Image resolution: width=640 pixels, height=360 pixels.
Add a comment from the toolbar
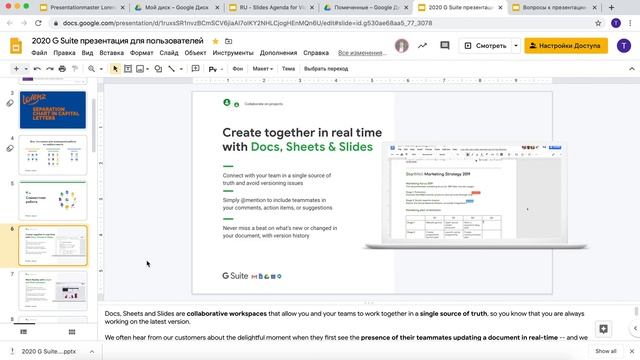point(196,69)
